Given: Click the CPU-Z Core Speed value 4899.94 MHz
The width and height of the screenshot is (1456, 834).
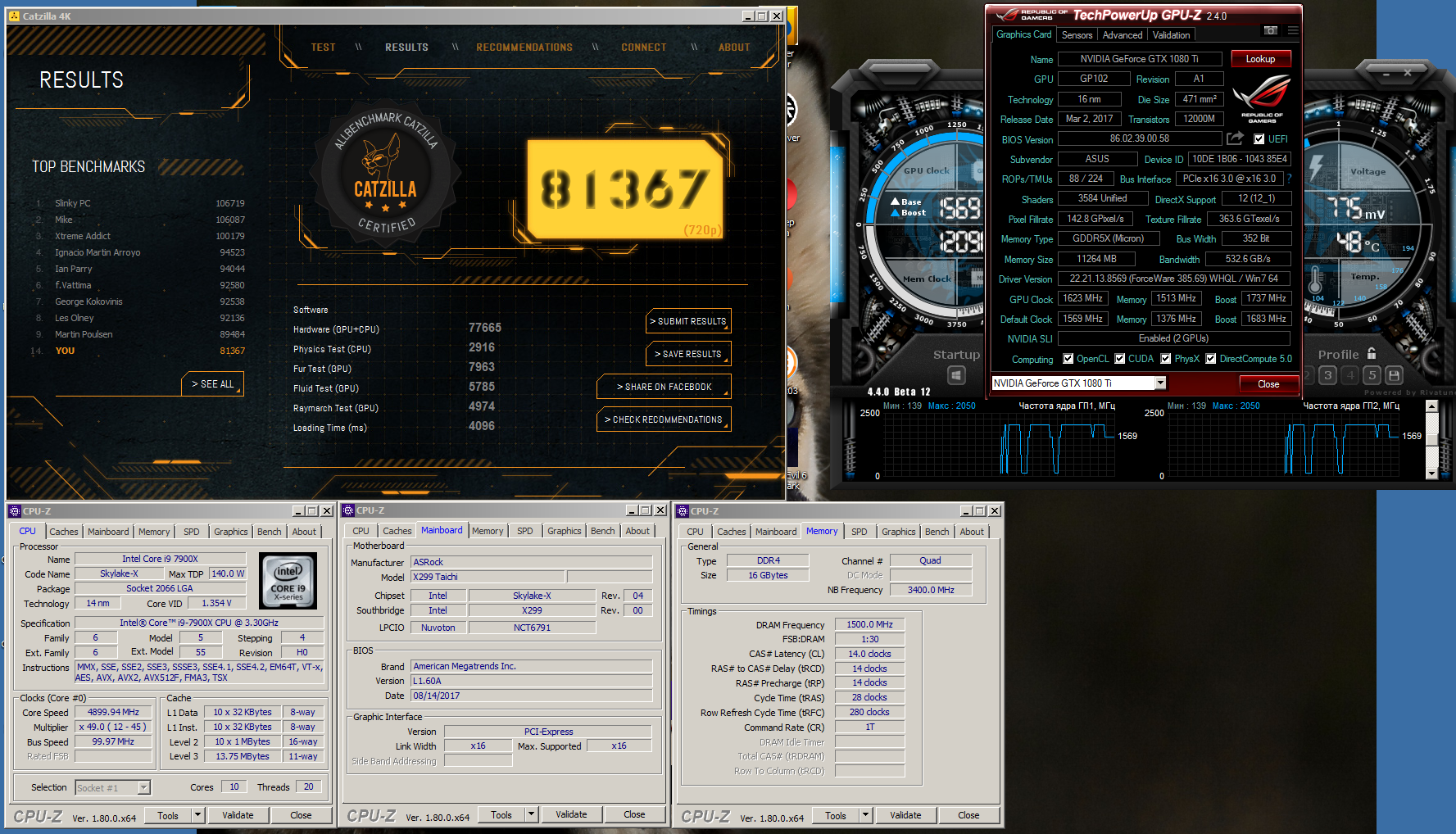Looking at the screenshot, I should point(114,713).
